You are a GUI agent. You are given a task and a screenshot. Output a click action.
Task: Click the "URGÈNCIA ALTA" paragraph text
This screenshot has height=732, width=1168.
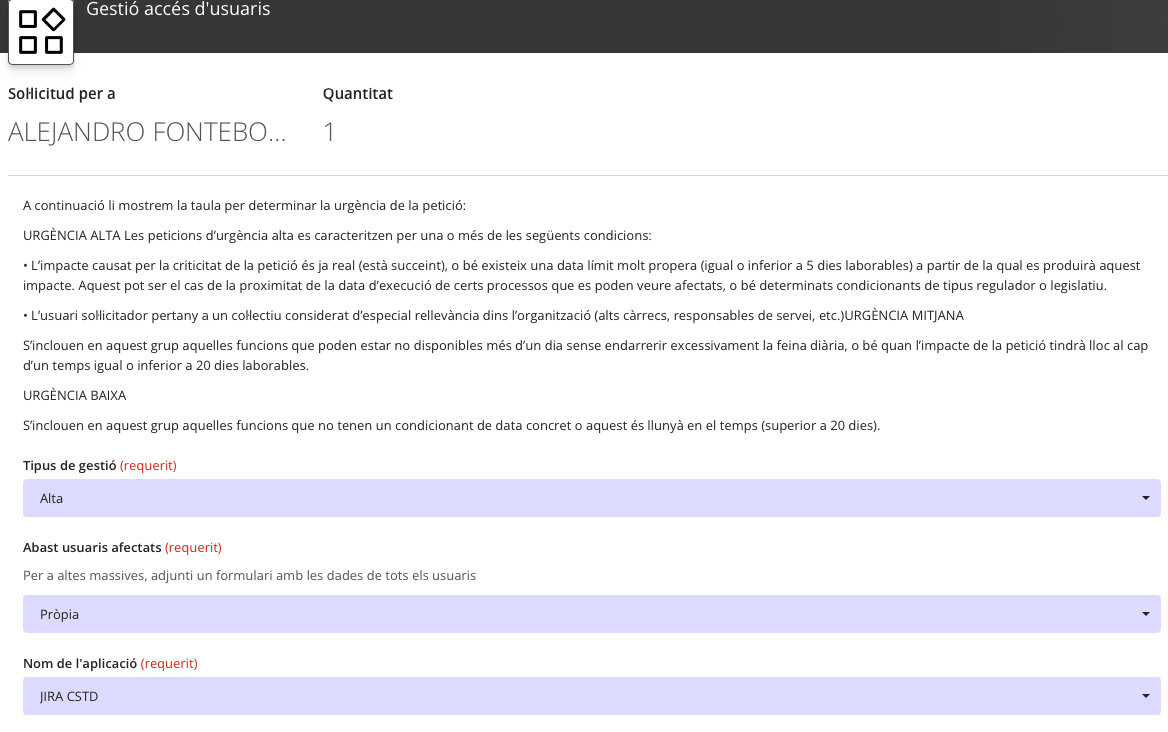(x=337, y=236)
